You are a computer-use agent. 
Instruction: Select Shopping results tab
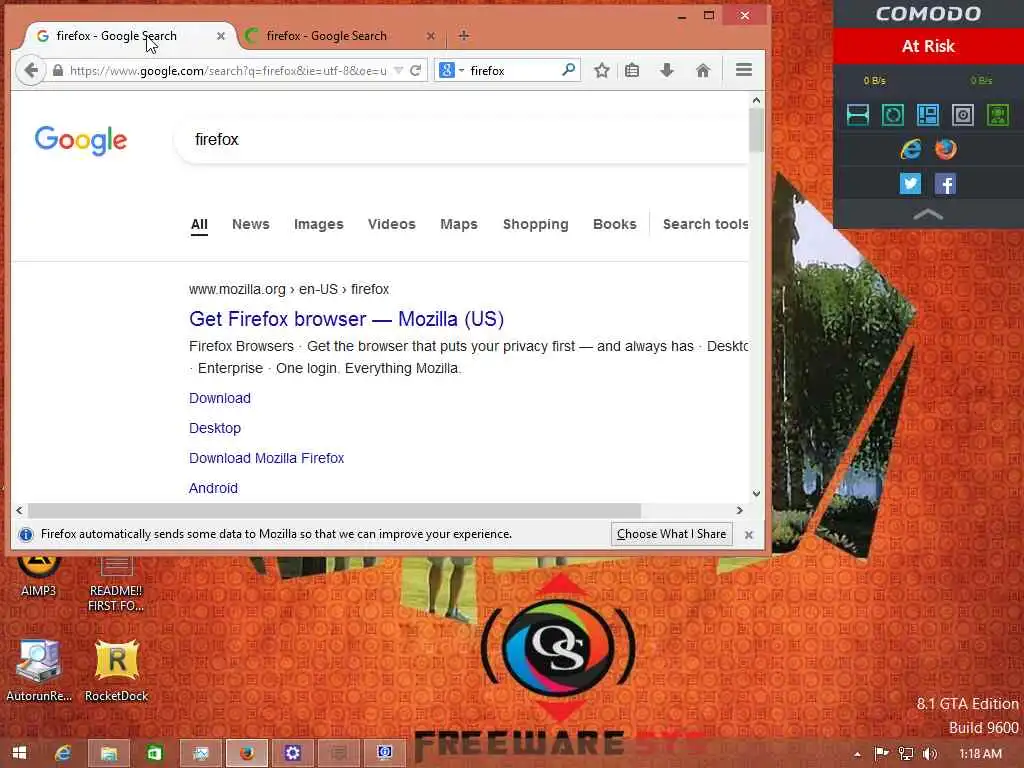(x=536, y=225)
